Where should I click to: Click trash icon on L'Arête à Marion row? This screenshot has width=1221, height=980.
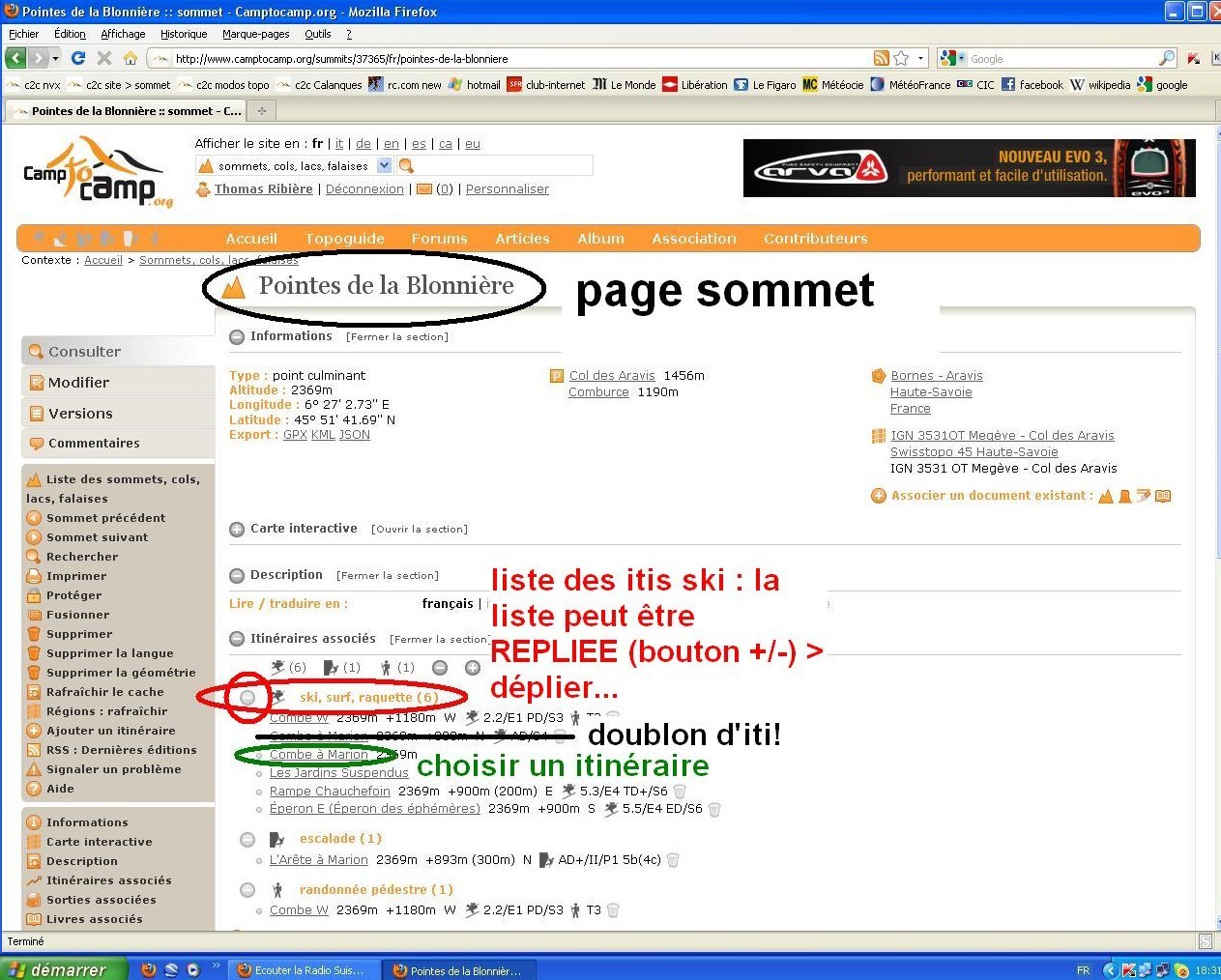673,860
